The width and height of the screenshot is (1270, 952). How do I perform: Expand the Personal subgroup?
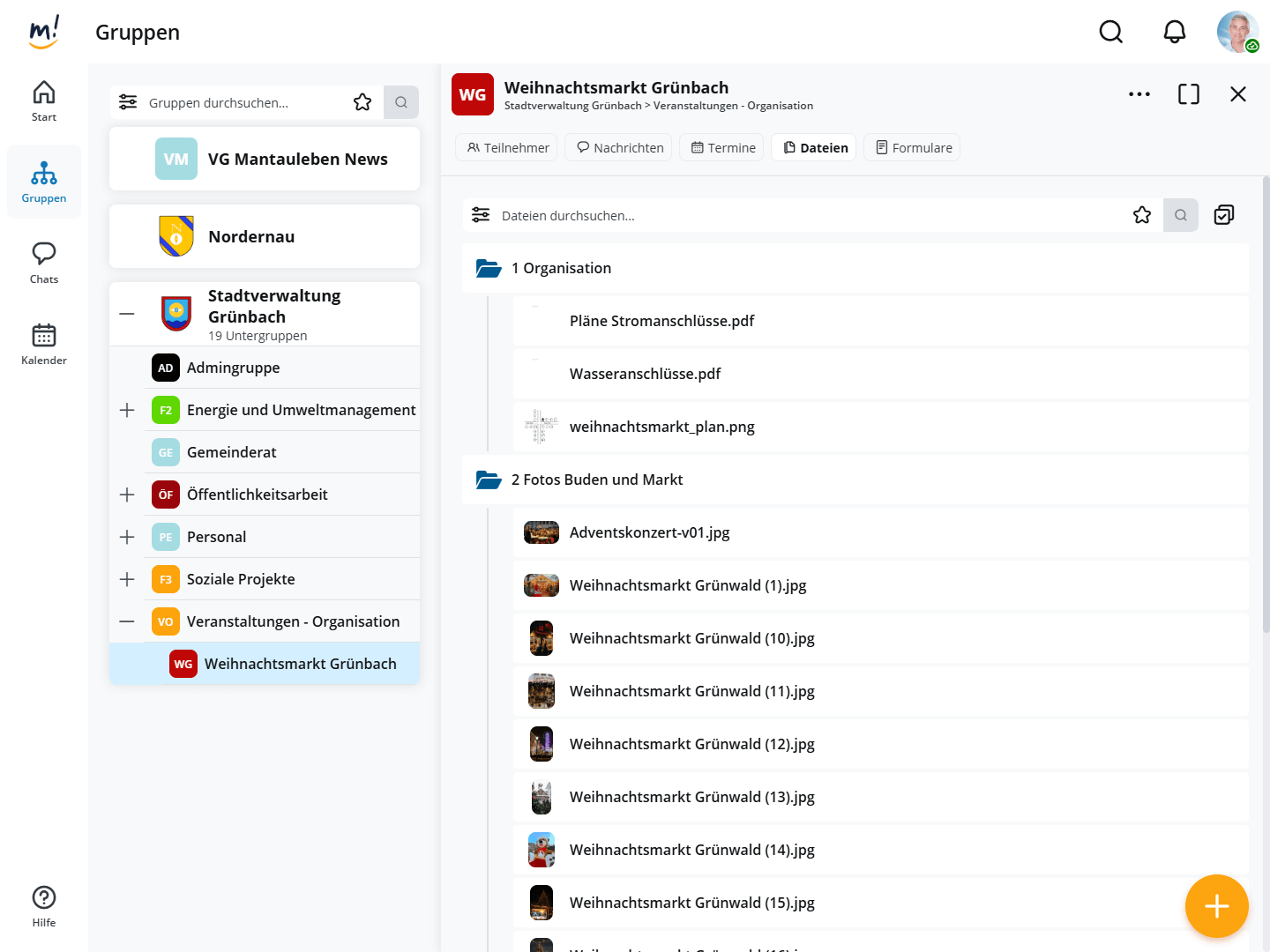[x=127, y=537]
